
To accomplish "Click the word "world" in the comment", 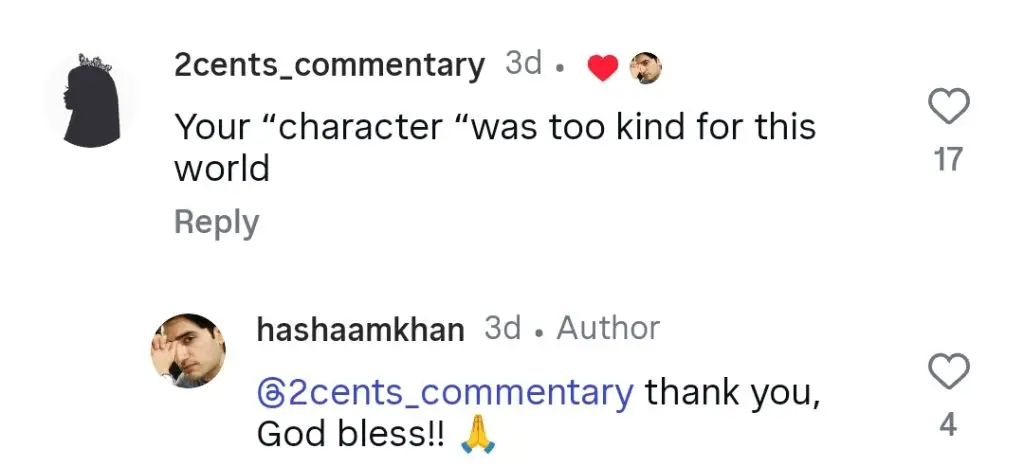I will [222, 169].
